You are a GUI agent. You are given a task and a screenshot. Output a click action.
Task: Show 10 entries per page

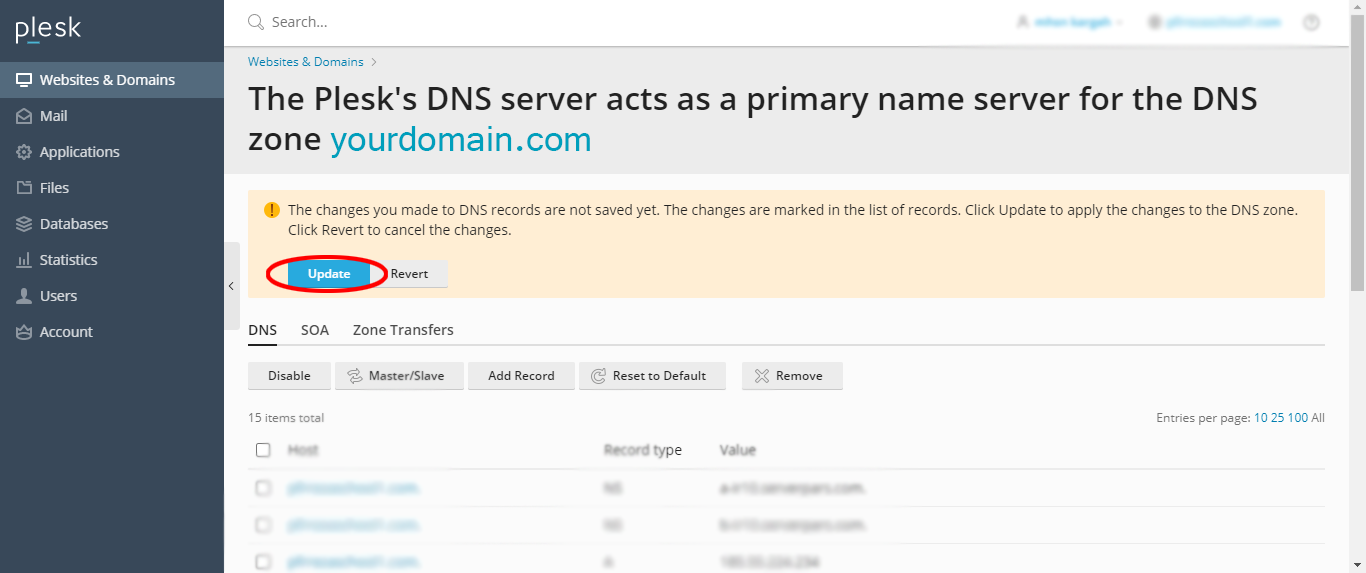[1260, 418]
